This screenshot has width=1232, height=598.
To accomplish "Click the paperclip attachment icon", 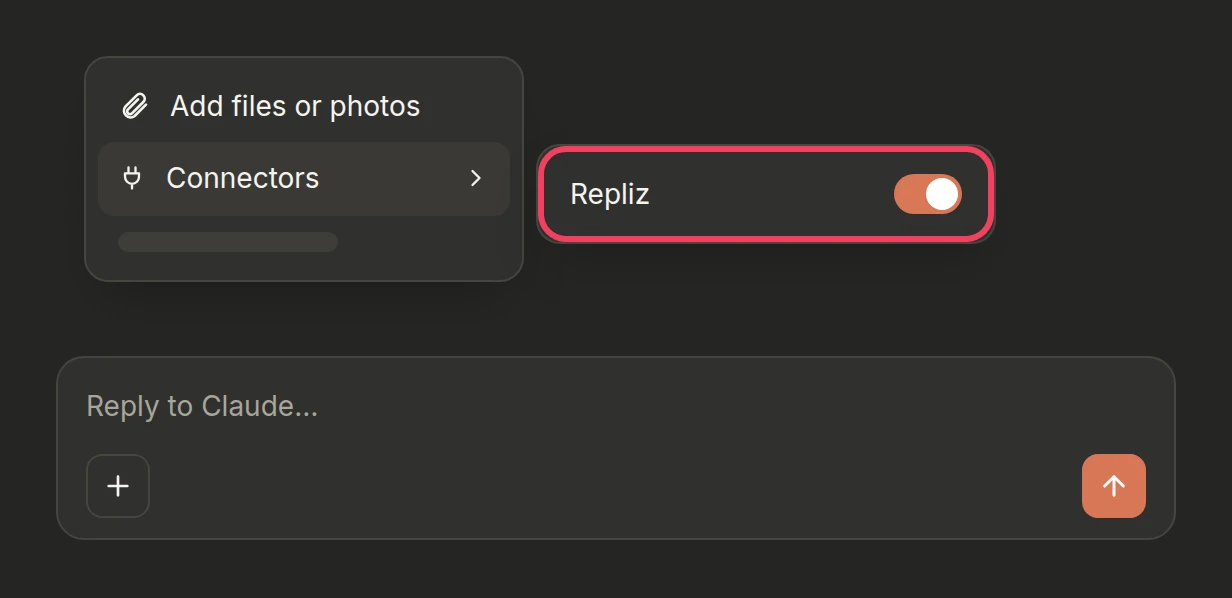I will 135,106.
